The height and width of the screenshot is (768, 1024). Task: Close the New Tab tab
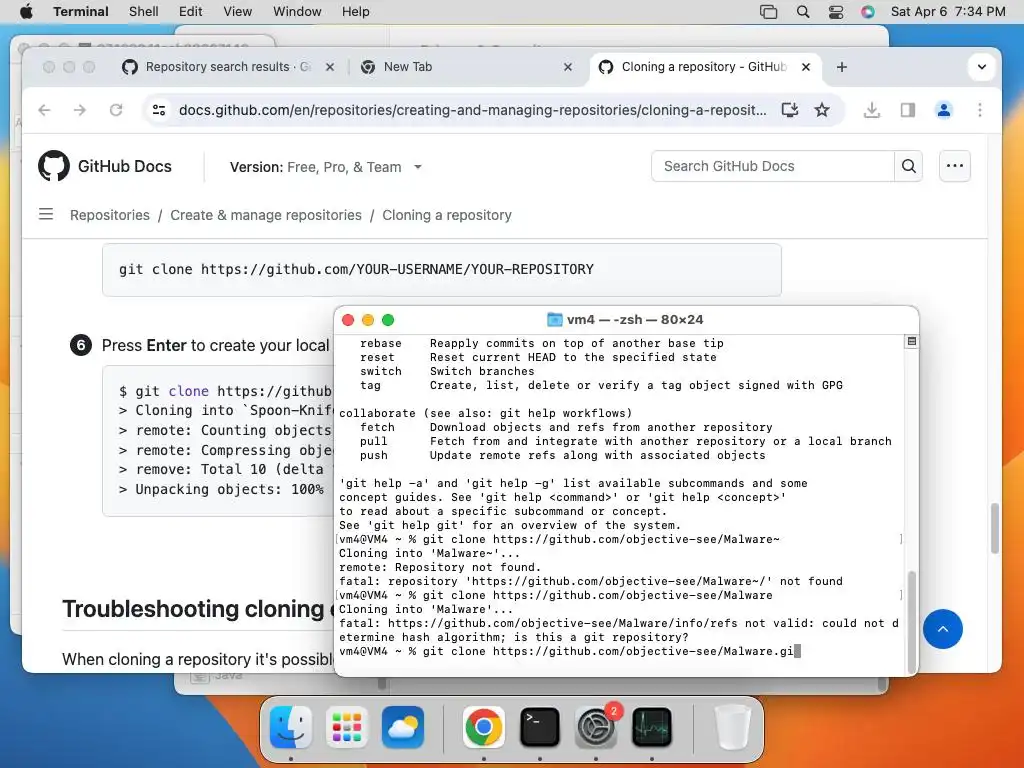pyautogui.click(x=568, y=67)
